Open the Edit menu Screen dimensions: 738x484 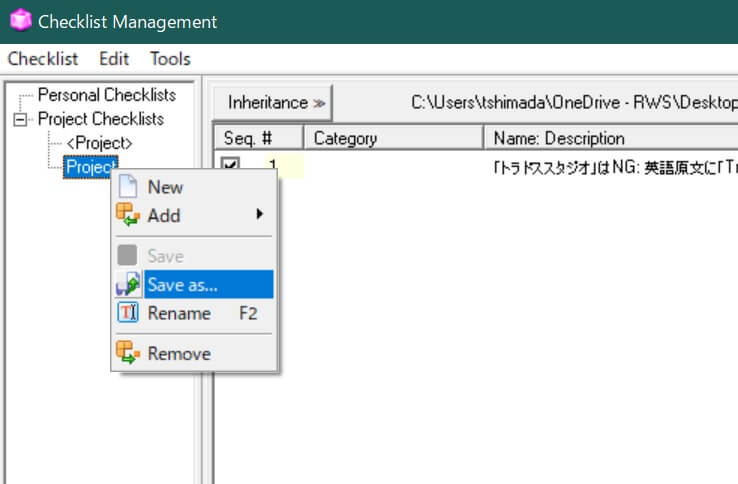click(113, 59)
